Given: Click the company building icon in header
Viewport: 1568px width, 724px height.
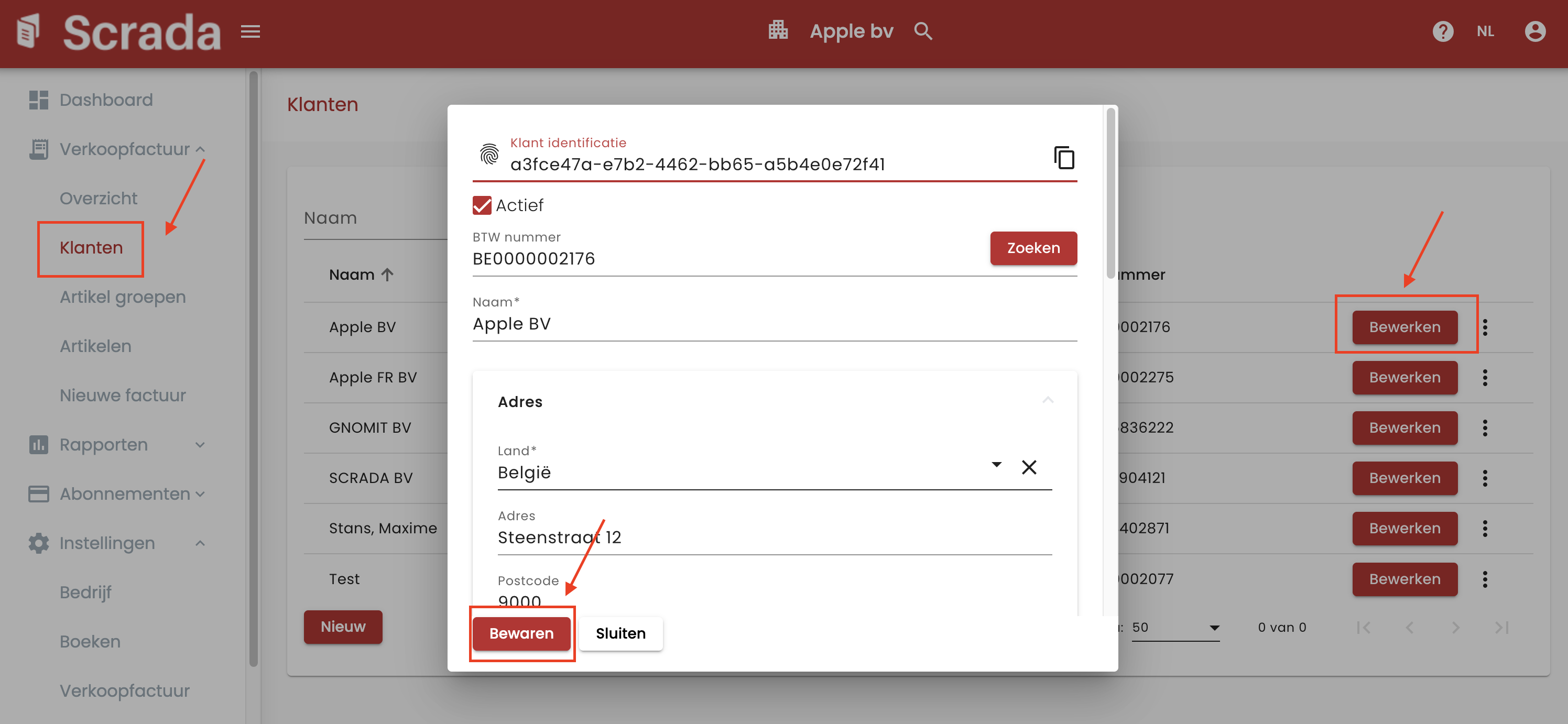Looking at the screenshot, I should (x=778, y=30).
